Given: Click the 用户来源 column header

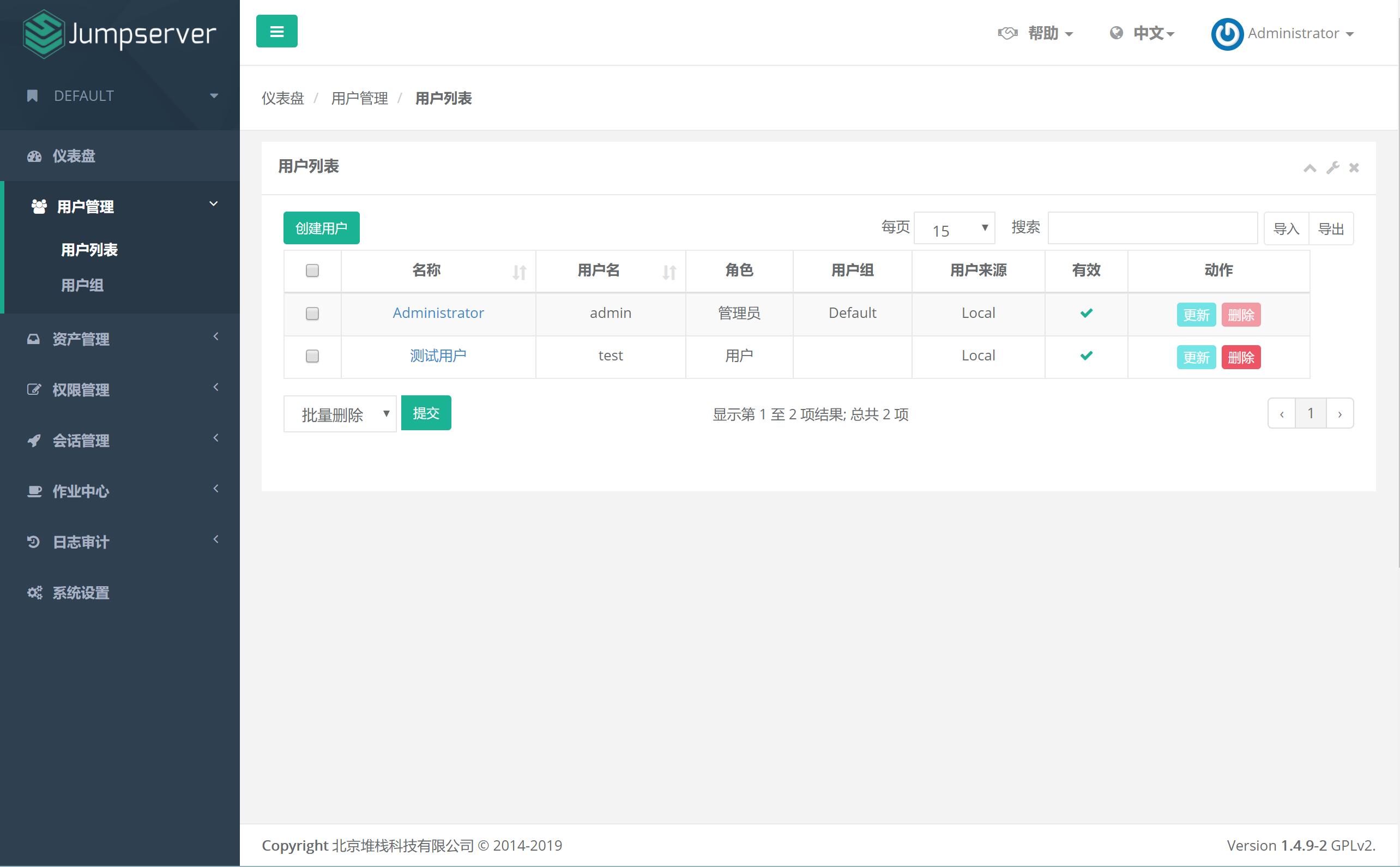Looking at the screenshot, I should coord(978,270).
